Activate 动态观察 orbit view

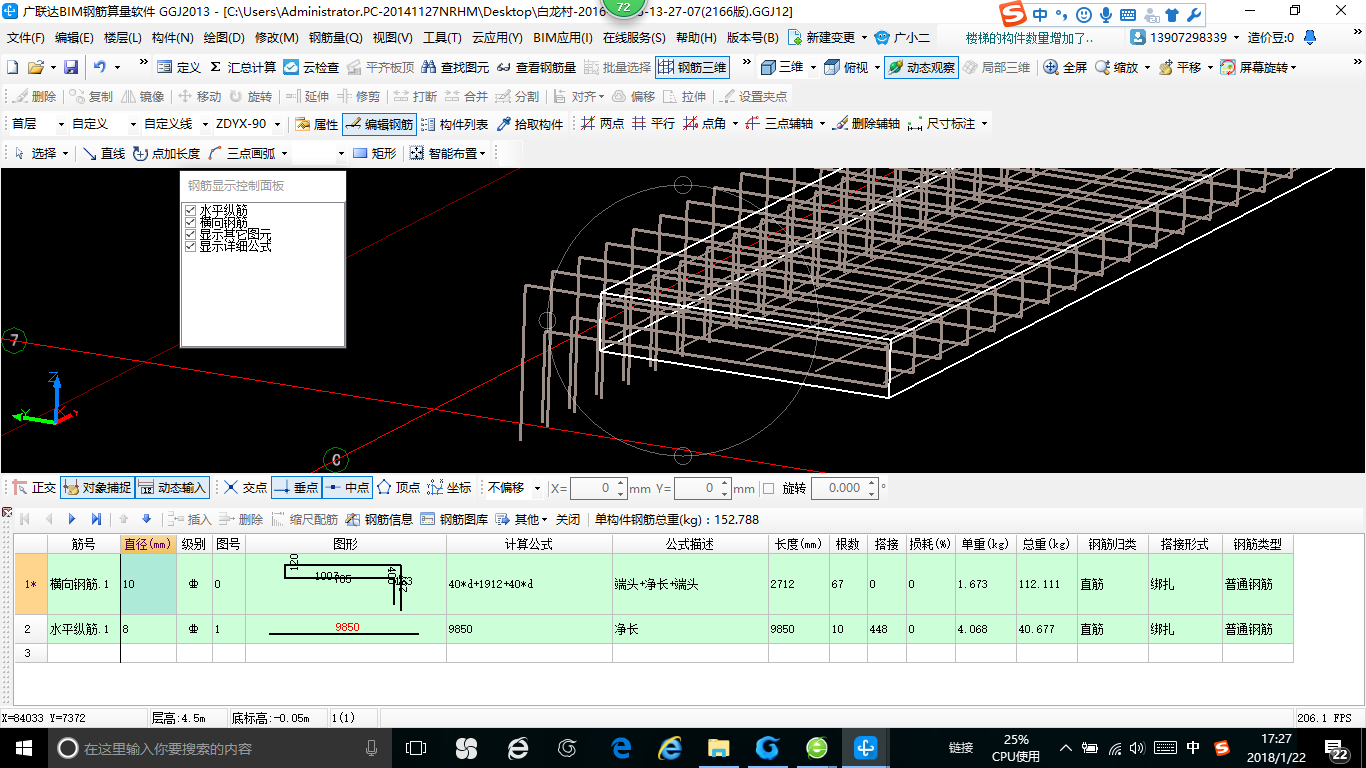click(921, 67)
